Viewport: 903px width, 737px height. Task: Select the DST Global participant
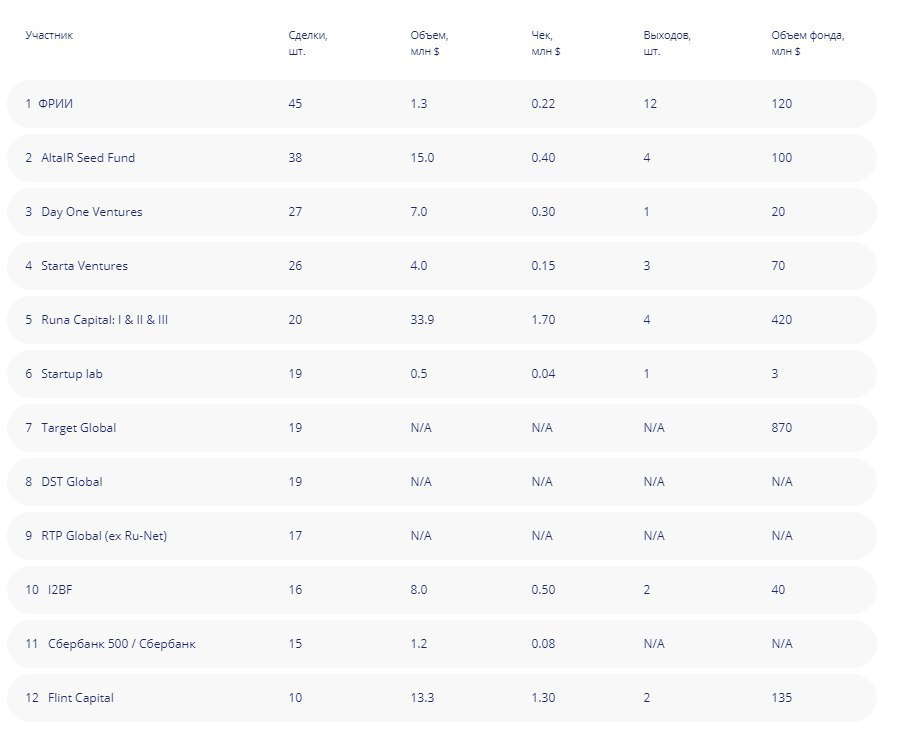pos(71,482)
